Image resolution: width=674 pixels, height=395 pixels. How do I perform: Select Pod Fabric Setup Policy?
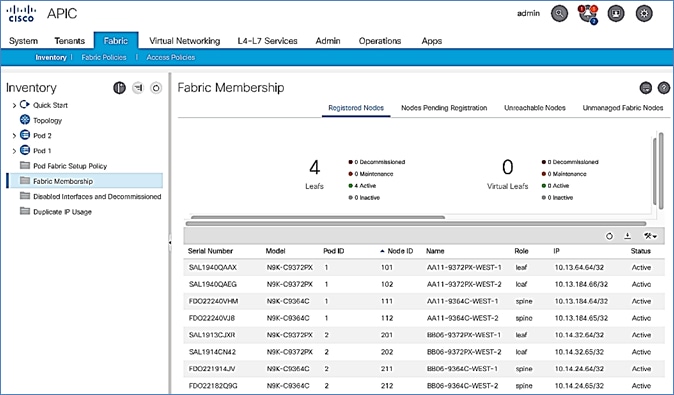coord(70,166)
